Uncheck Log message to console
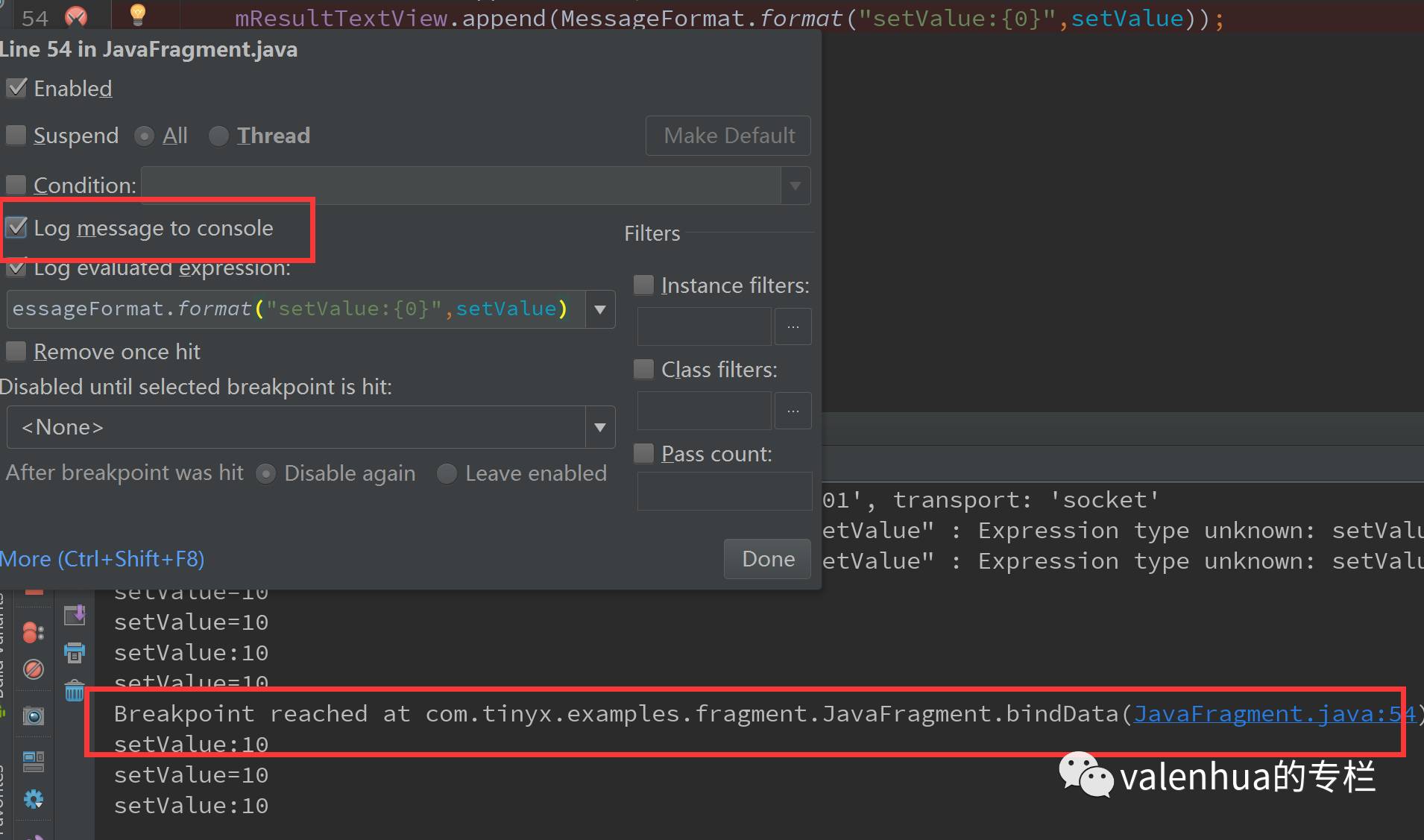The image size is (1424, 840). [16, 227]
